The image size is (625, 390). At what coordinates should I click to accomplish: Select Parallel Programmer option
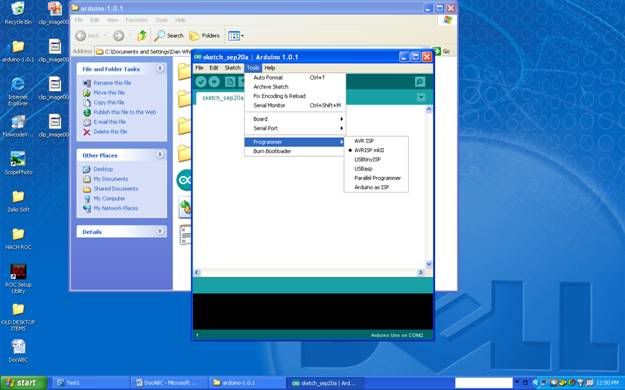pos(376,178)
